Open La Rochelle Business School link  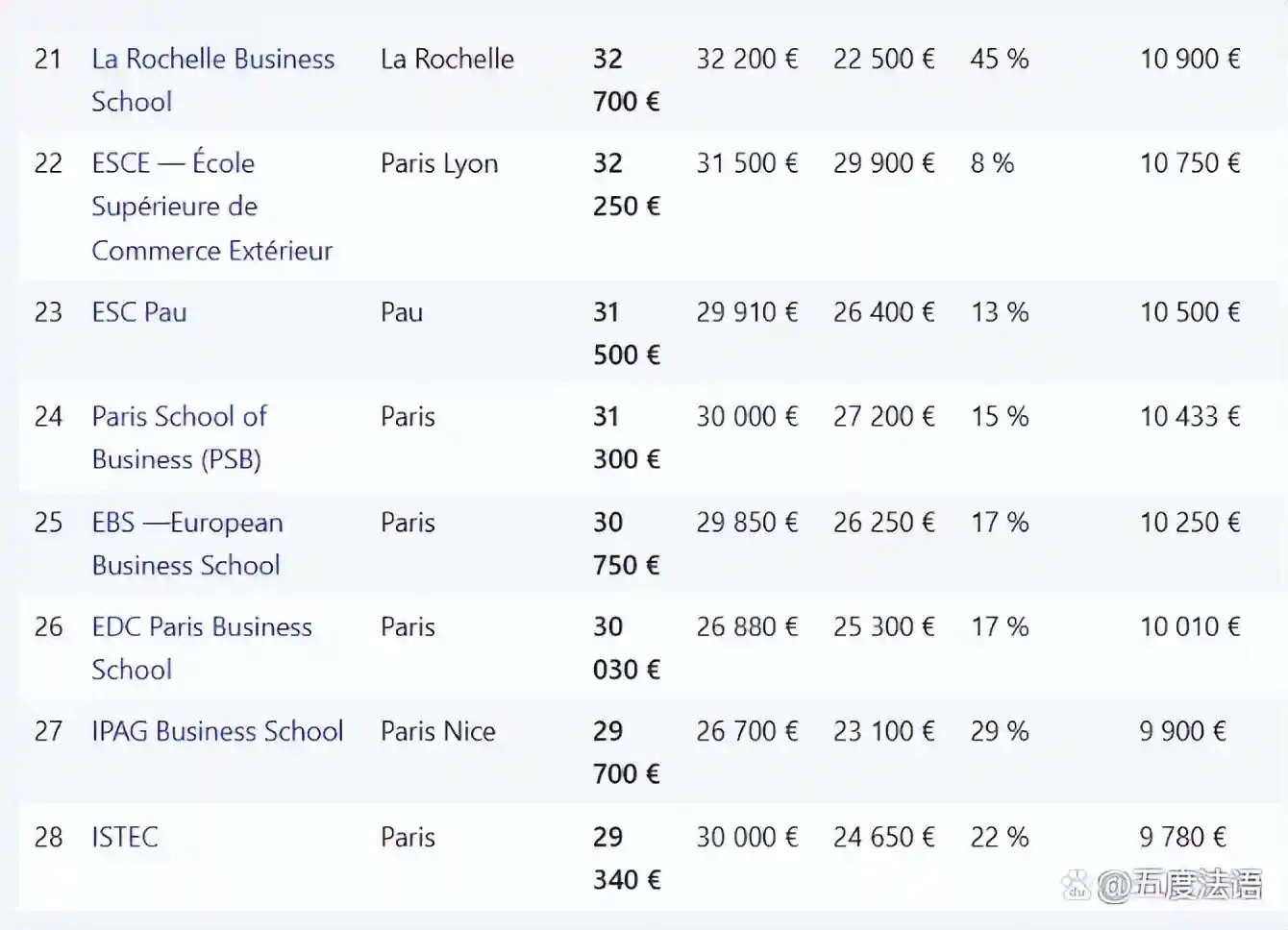click(x=212, y=60)
